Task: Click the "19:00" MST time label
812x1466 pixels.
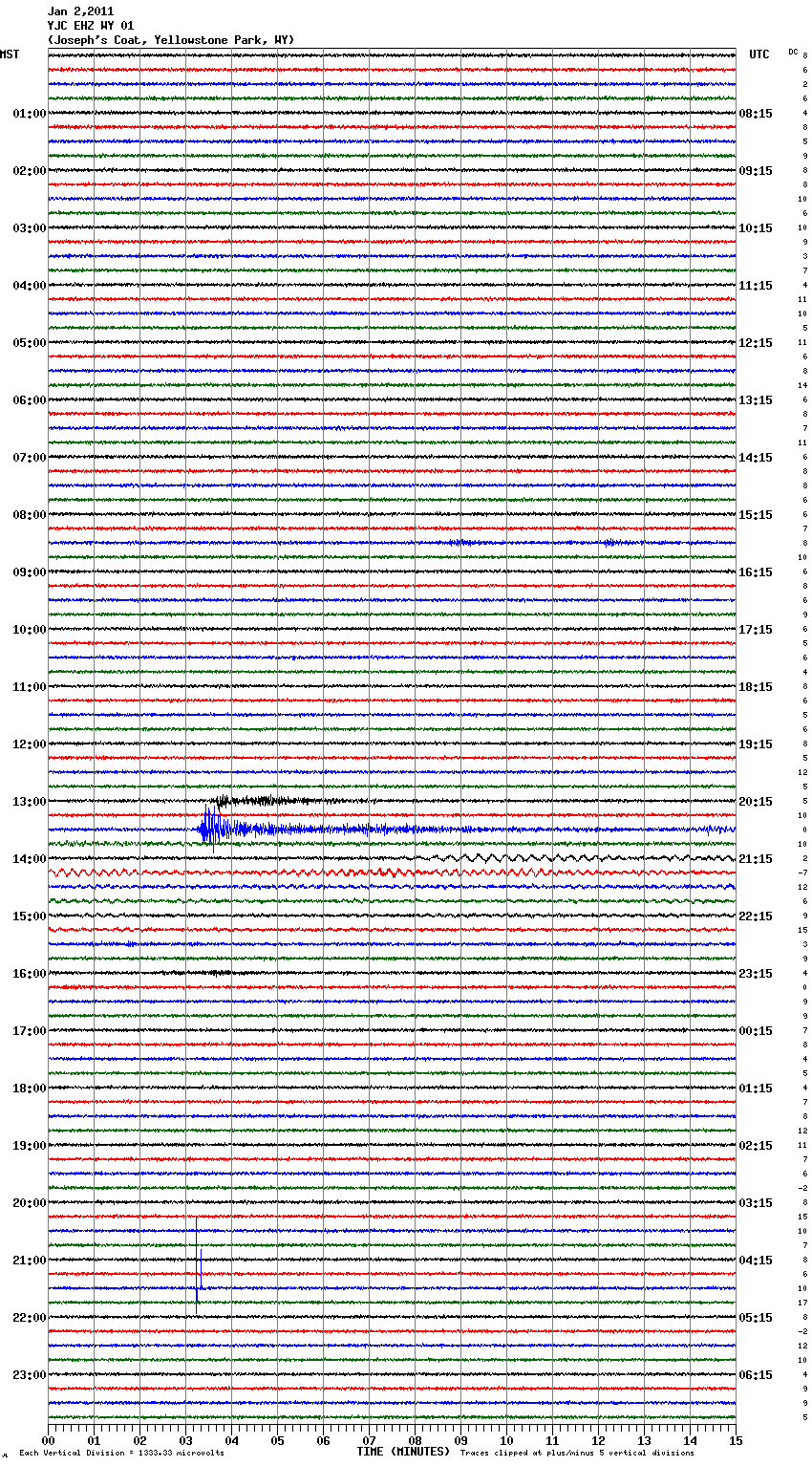Action: pos(30,1146)
